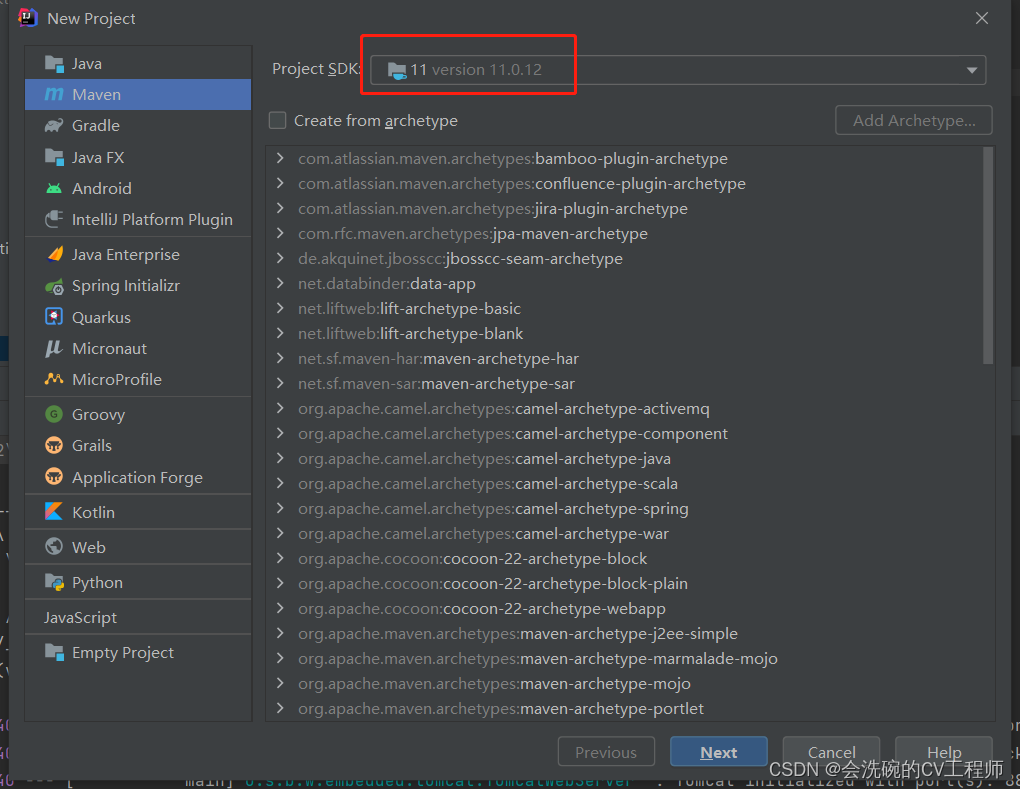The image size is (1020, 789).
Task: Select Spring Initializr project type
Action: pyautogui.click(x=138, y=286)
